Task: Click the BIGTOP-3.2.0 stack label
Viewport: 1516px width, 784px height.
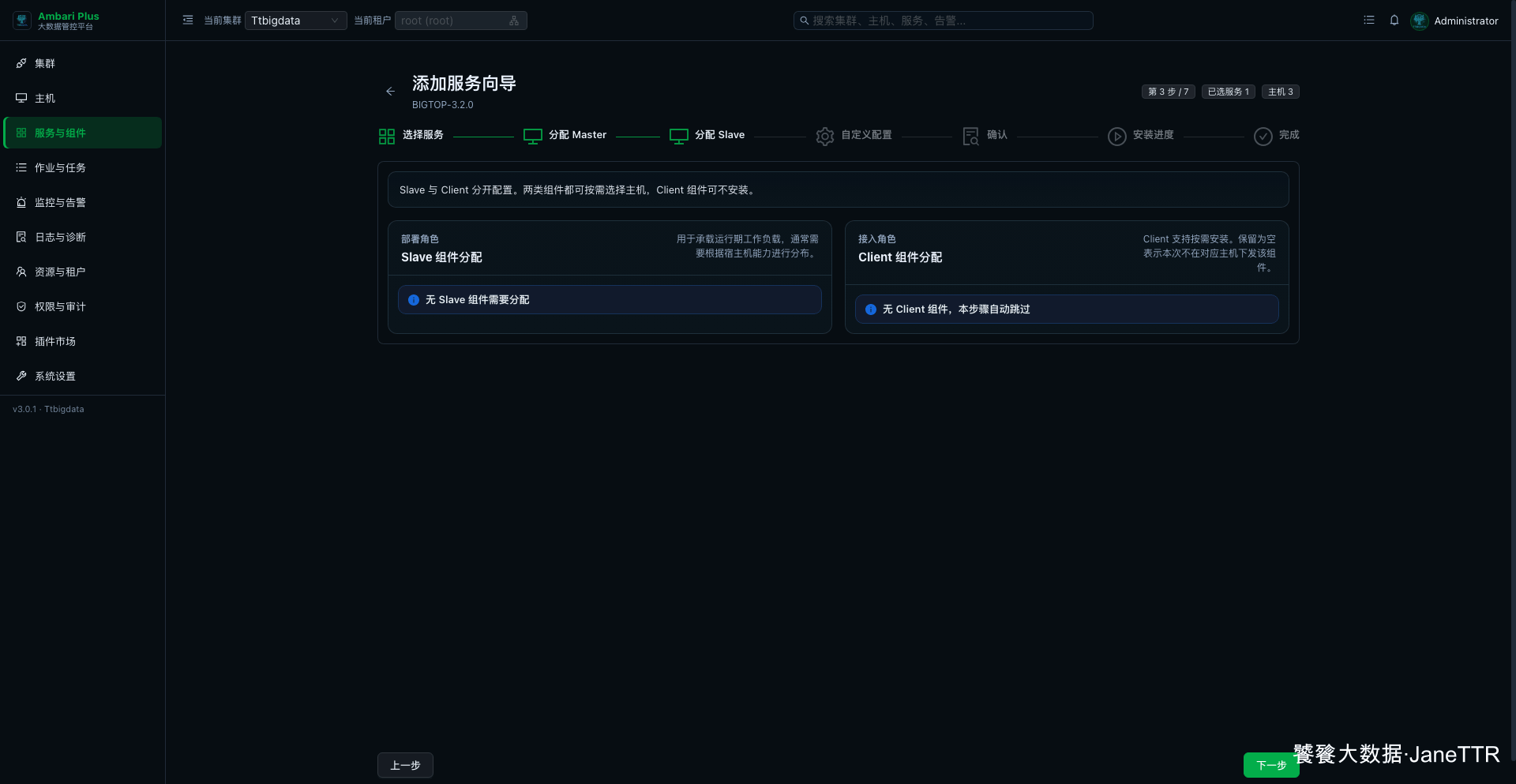Action: (x=443, y=105)
